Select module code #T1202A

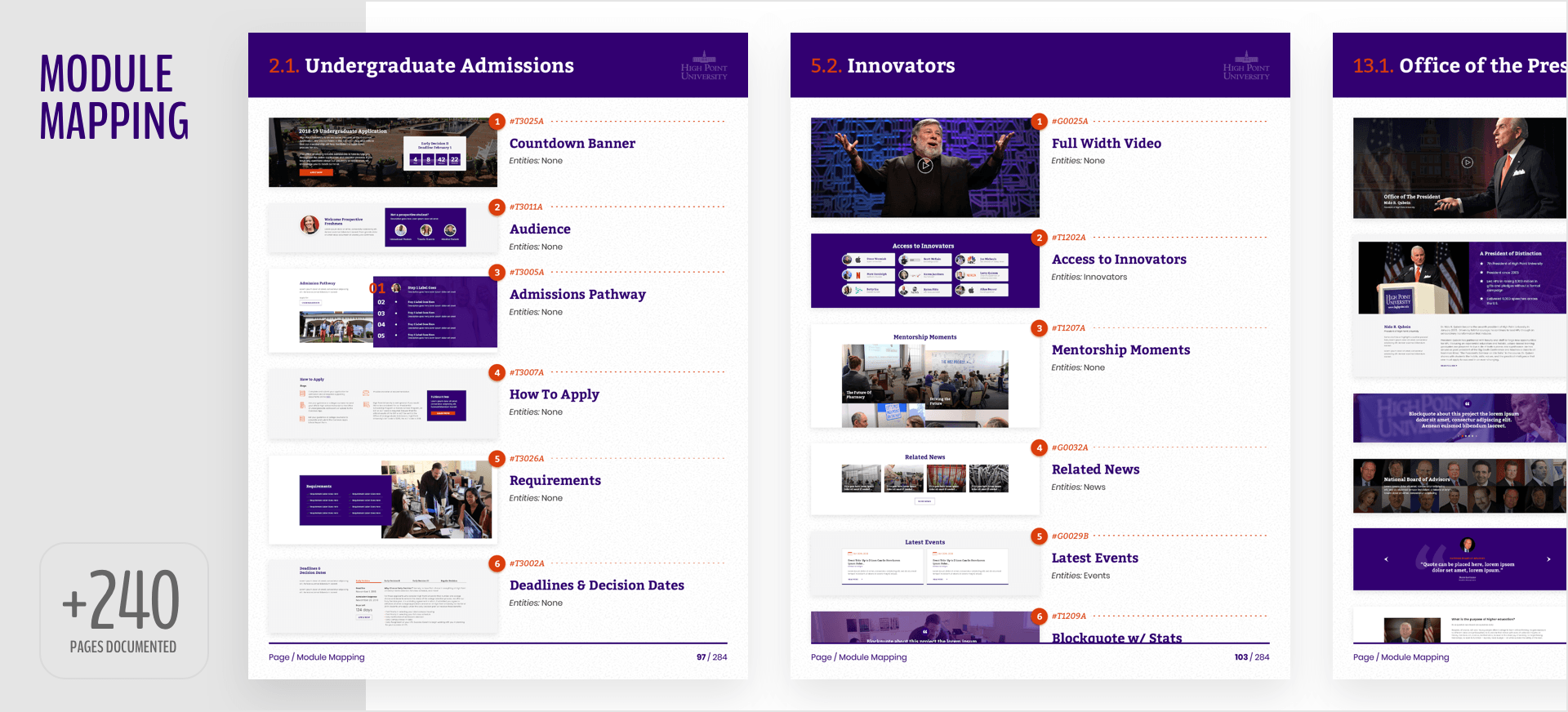(x=1068, y=238)
